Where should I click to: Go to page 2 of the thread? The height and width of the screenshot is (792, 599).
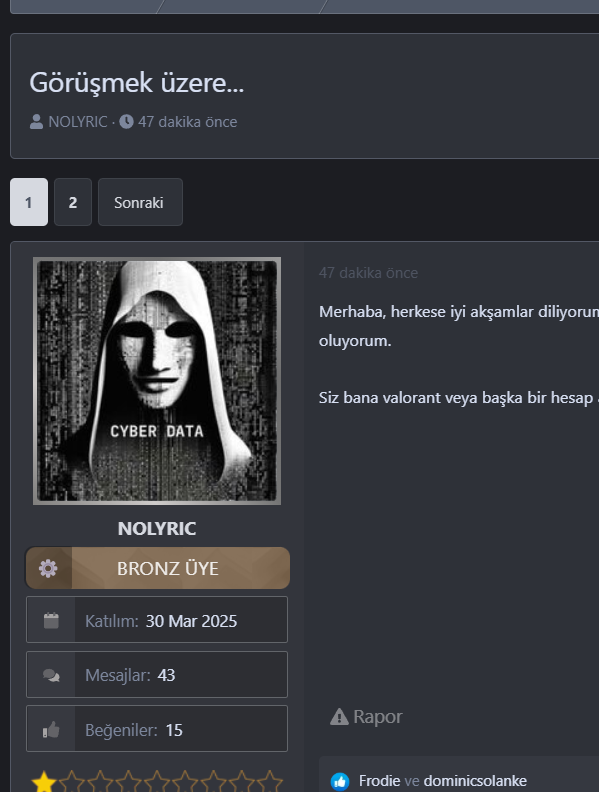click(x=73, y=202)
